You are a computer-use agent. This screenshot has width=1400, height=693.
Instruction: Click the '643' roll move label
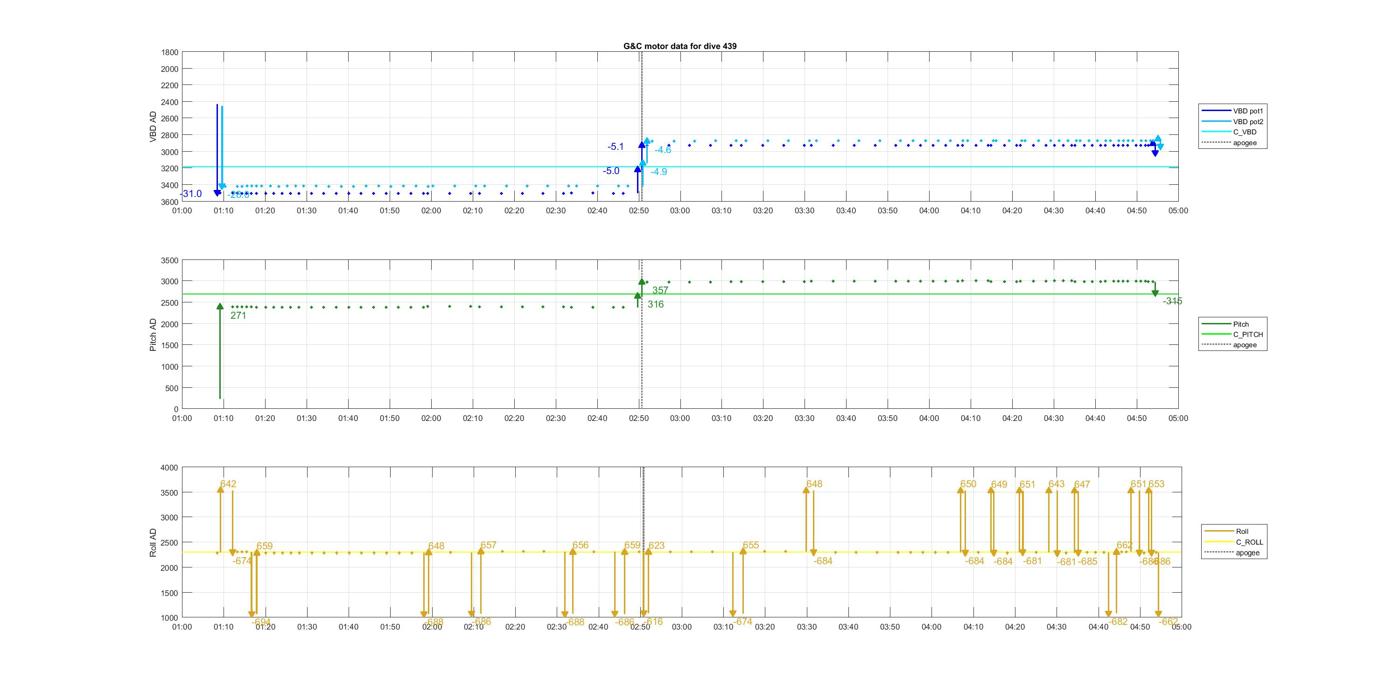pyautogui.click(x=1056, y=485)
